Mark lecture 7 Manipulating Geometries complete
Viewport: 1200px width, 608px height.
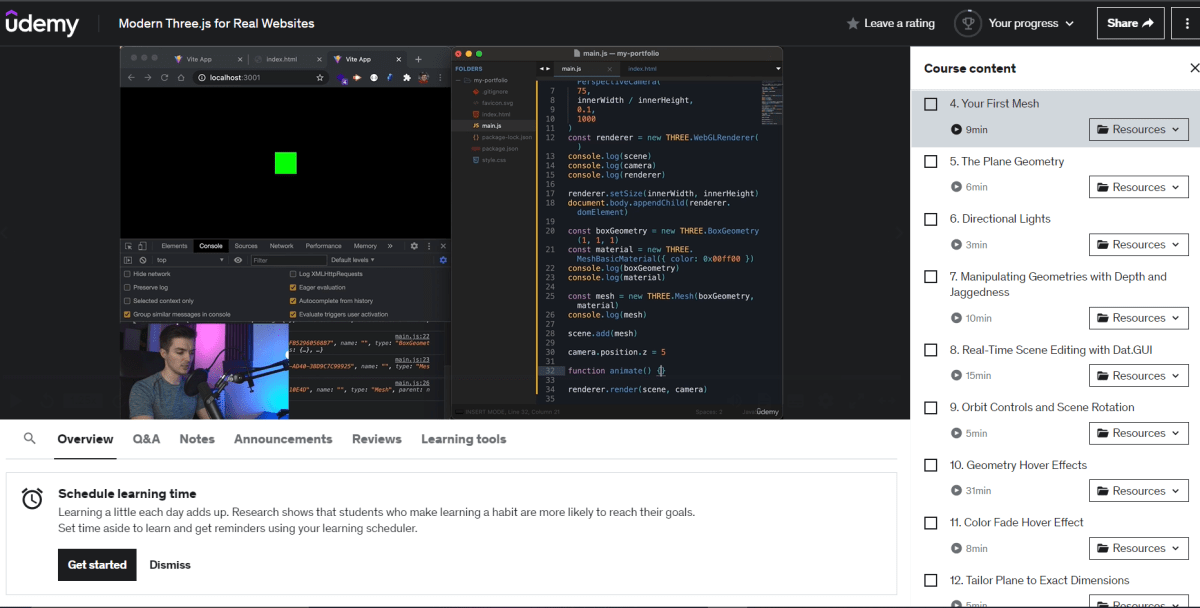pyautogui.click(x=931, y=277)
